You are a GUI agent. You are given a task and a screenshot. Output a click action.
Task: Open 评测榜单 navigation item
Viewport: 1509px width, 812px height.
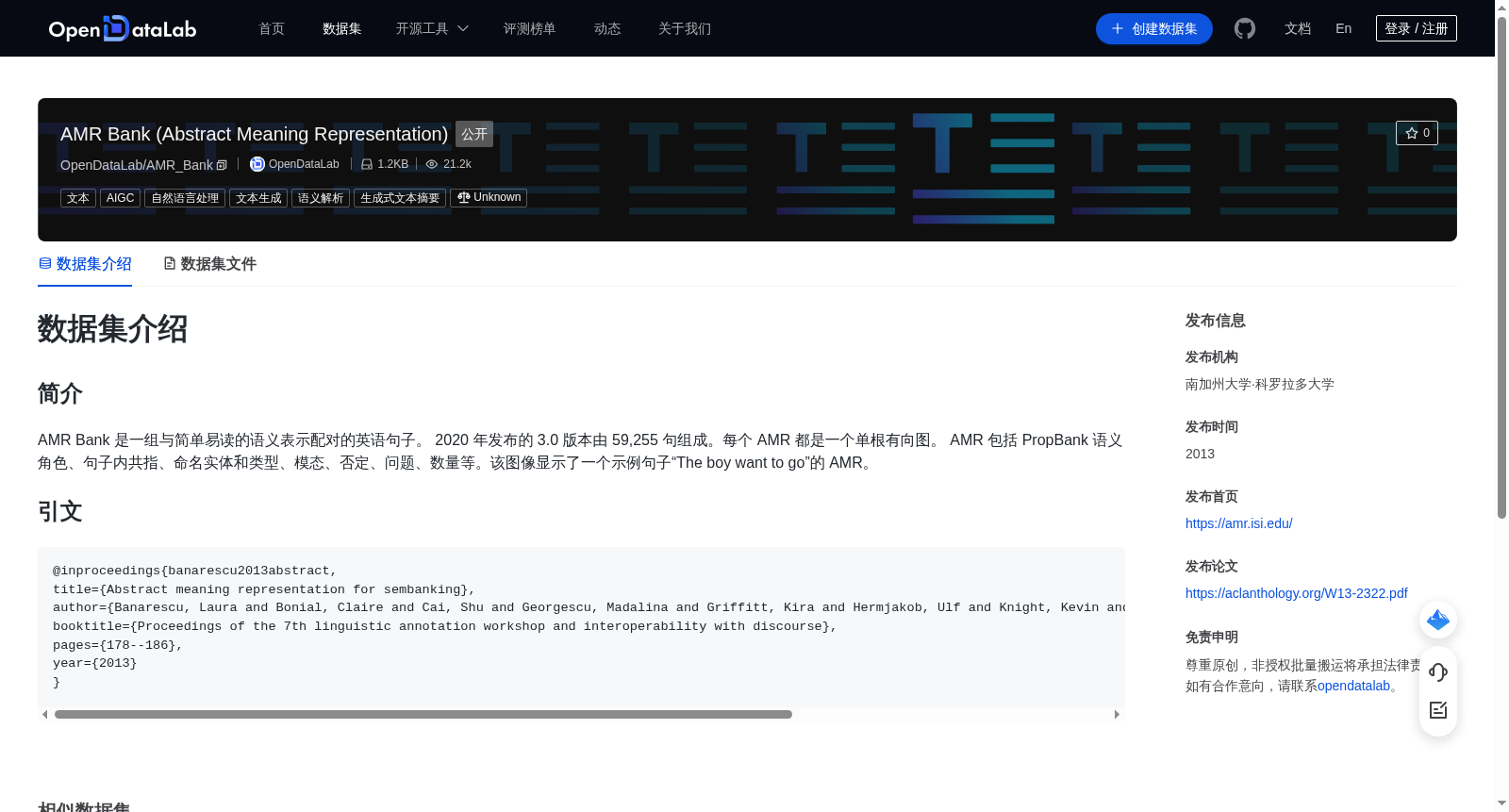pyautogui.click(x=530, y=28)
